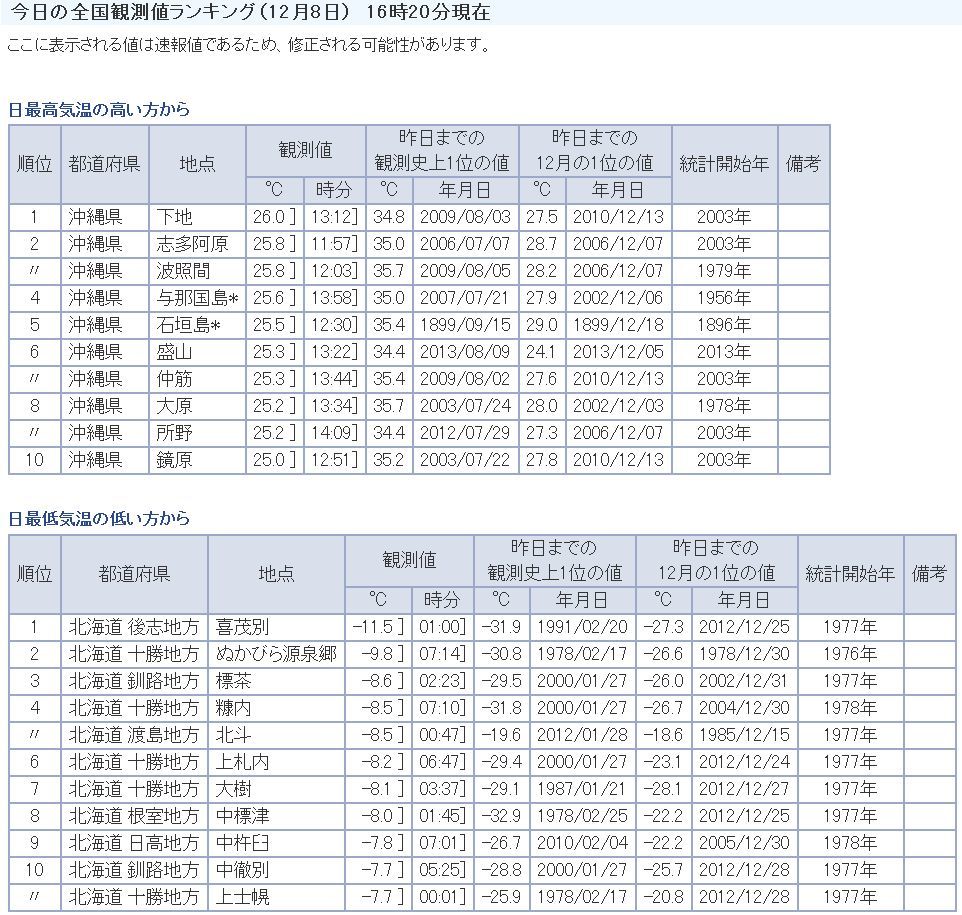Select the -11.5 observed low temperature

coord(377,627)
